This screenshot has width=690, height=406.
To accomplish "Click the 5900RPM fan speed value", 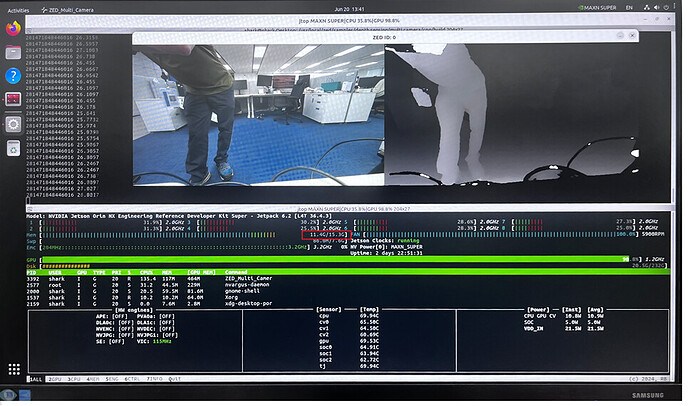I will (653, 234).
